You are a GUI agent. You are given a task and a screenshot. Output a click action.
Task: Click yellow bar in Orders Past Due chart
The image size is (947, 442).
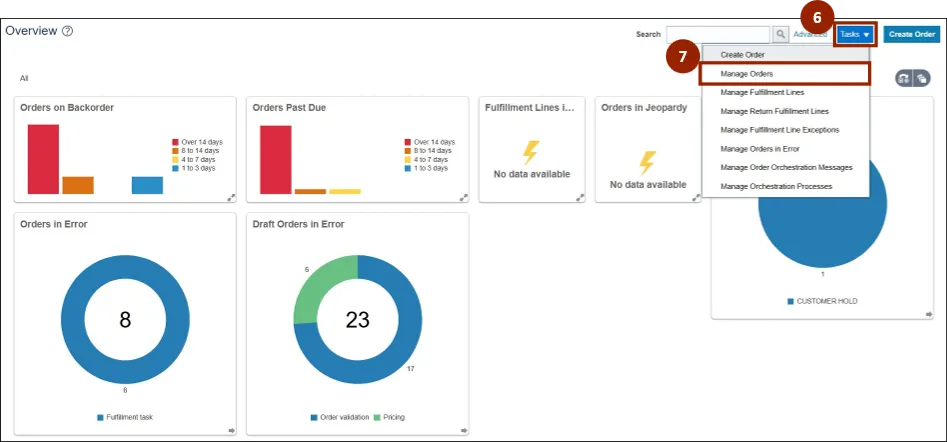coord(345,192)
